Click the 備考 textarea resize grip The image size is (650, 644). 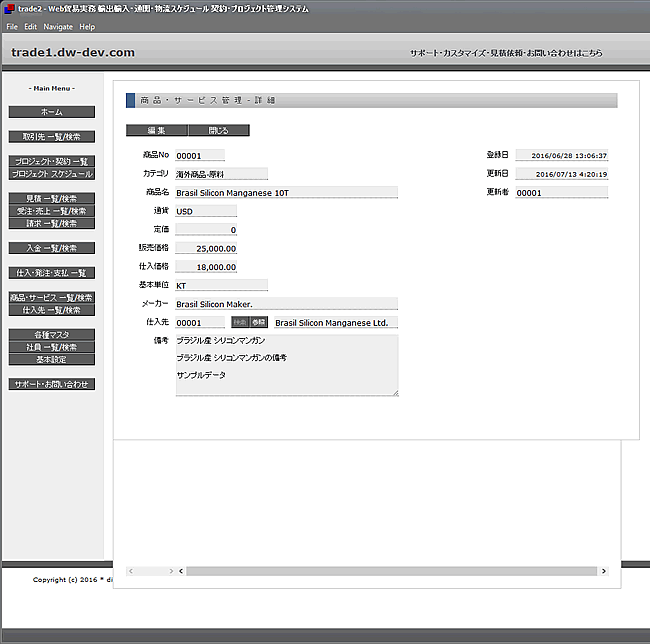[395, 393]
